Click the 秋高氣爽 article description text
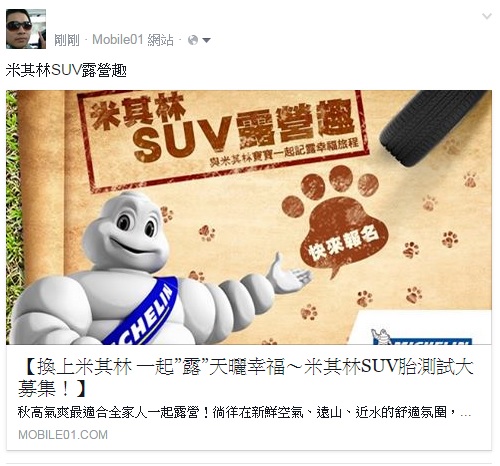Screen dimensions: 500x466 pyautogui.click(x=244, y=413)
